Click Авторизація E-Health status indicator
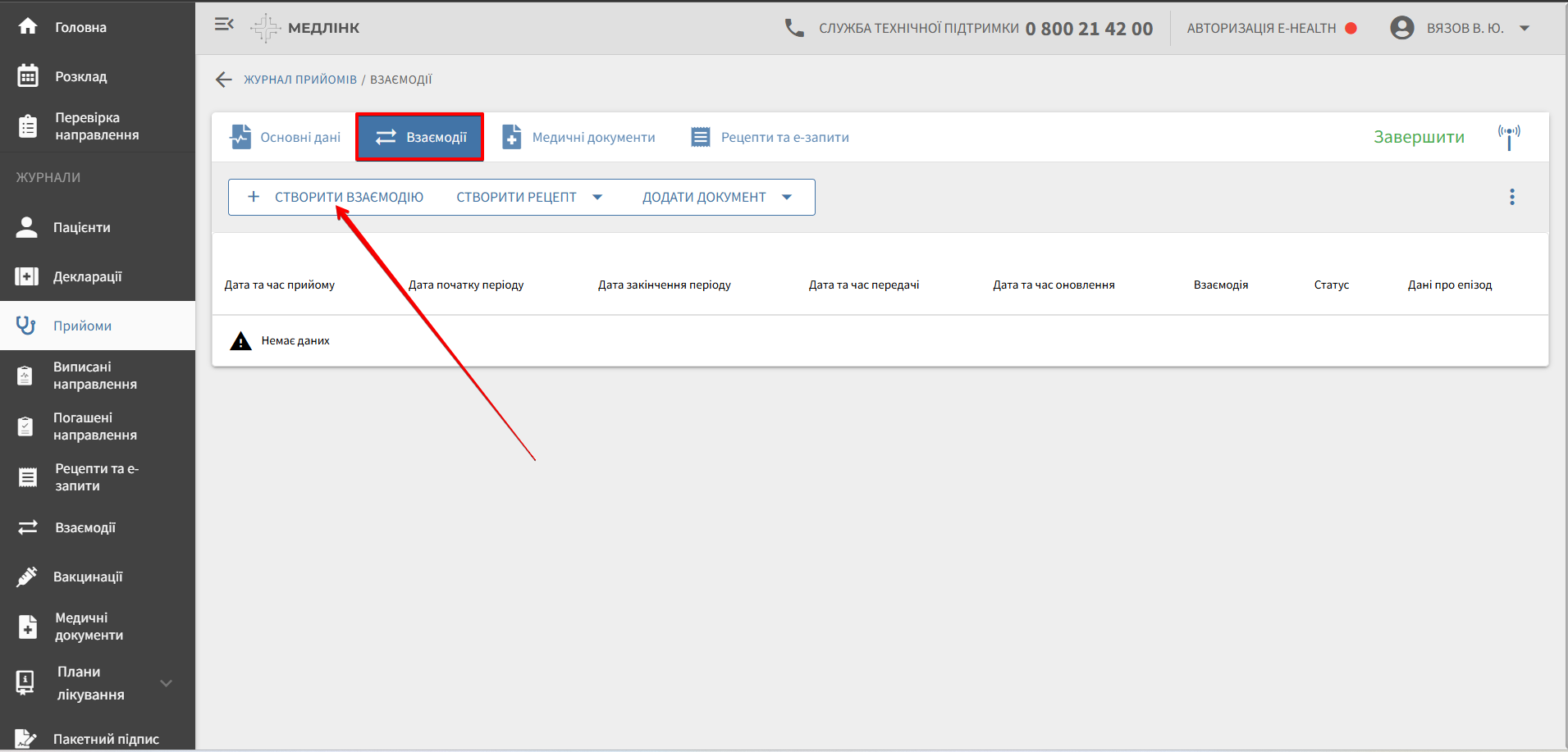 (x=1271, y=28)
